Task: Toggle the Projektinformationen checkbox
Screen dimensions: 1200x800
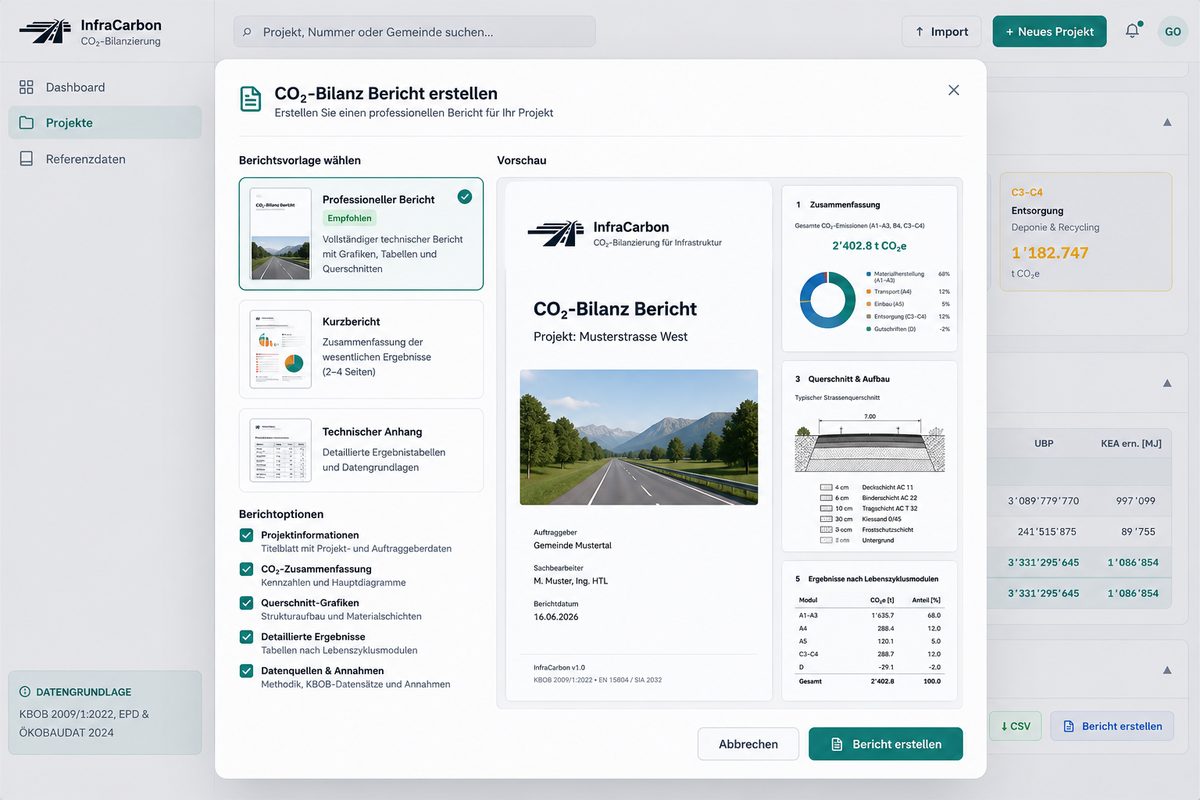Action: point(246,535)
